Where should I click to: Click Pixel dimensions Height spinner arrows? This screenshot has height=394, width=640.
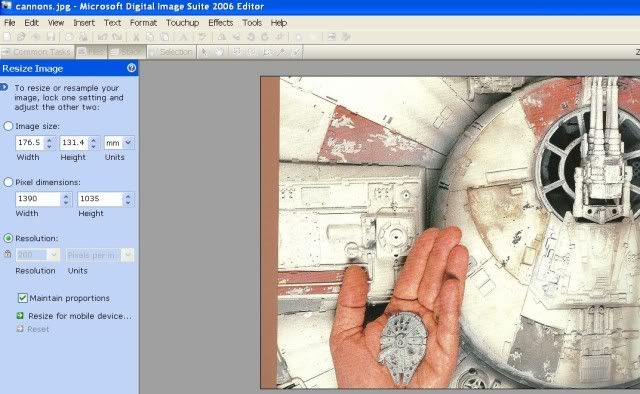pyautogui.click(x=128, y=199)
